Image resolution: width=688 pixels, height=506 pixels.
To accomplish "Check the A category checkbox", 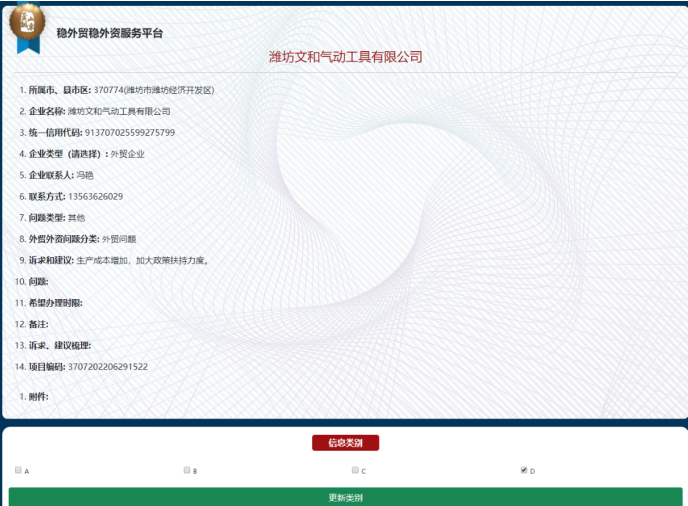I will coord(18,470).
